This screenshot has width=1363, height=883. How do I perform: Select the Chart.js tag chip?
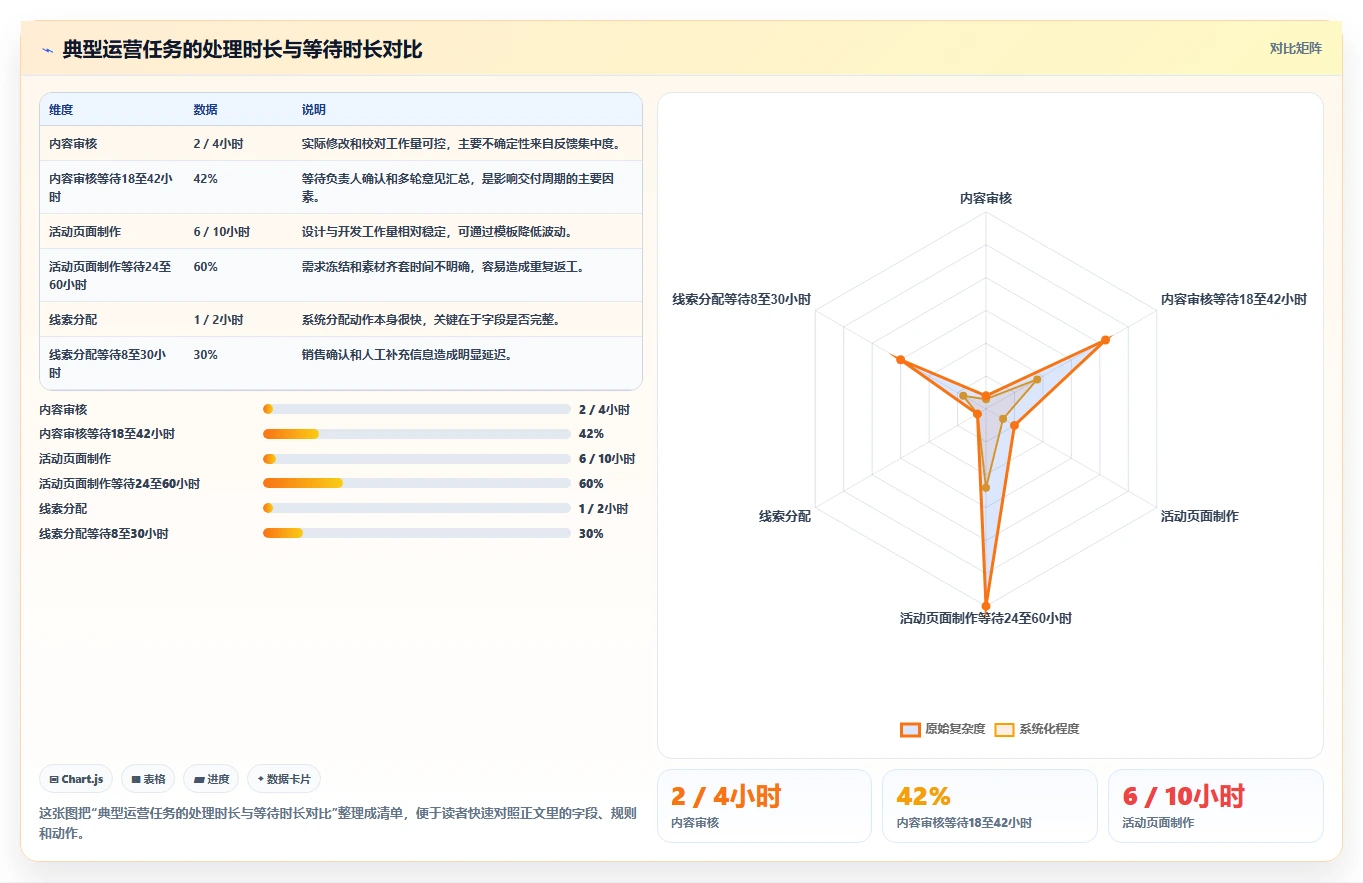pos(76,779)
